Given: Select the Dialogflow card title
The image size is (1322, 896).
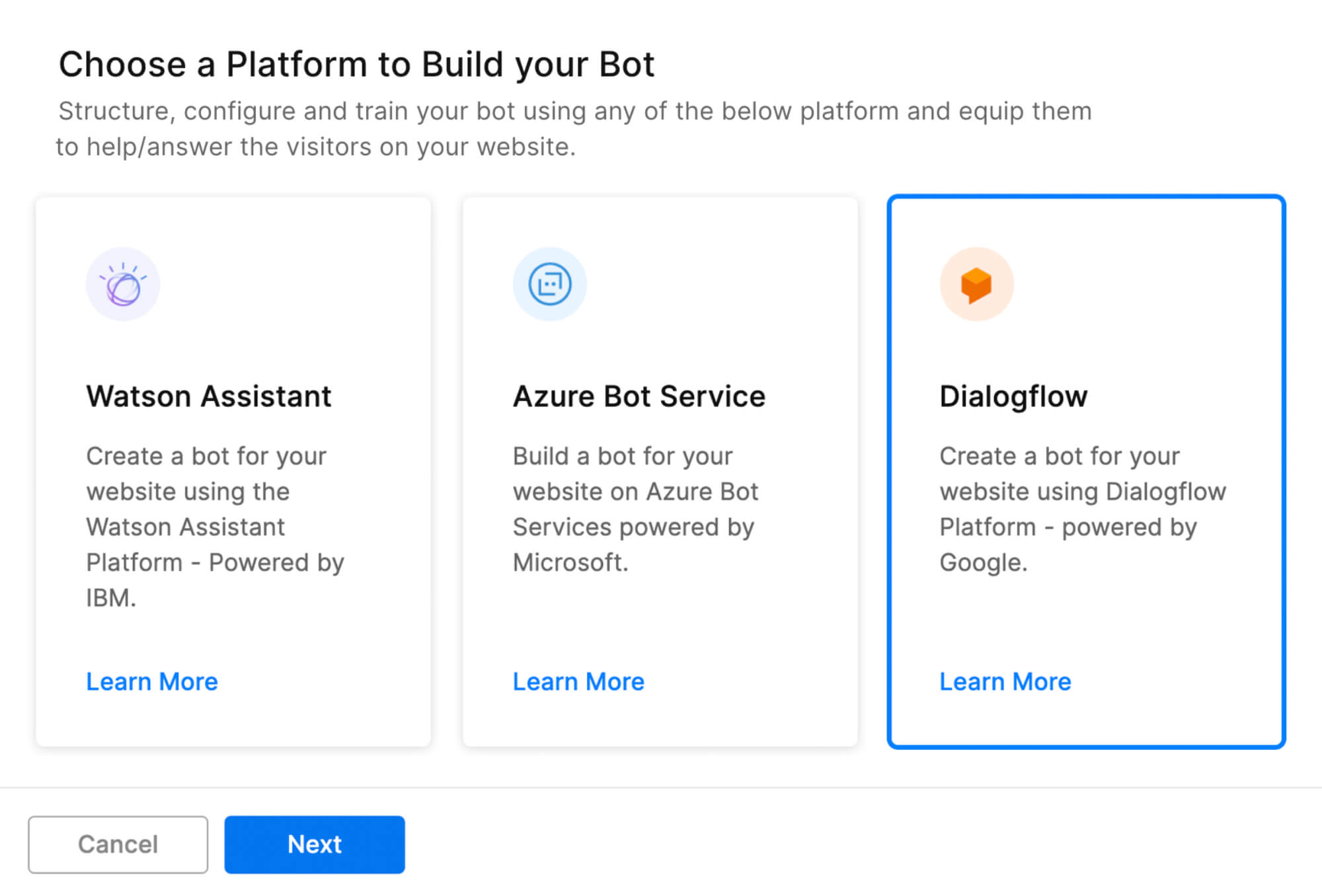Looking at the screenshot, I should (1013, 396).
